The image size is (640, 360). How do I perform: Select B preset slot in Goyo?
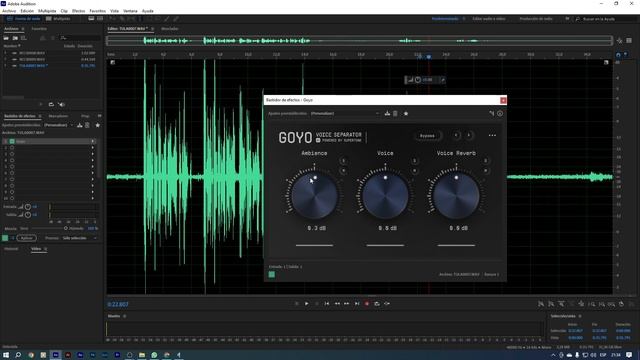pos(469,136)
